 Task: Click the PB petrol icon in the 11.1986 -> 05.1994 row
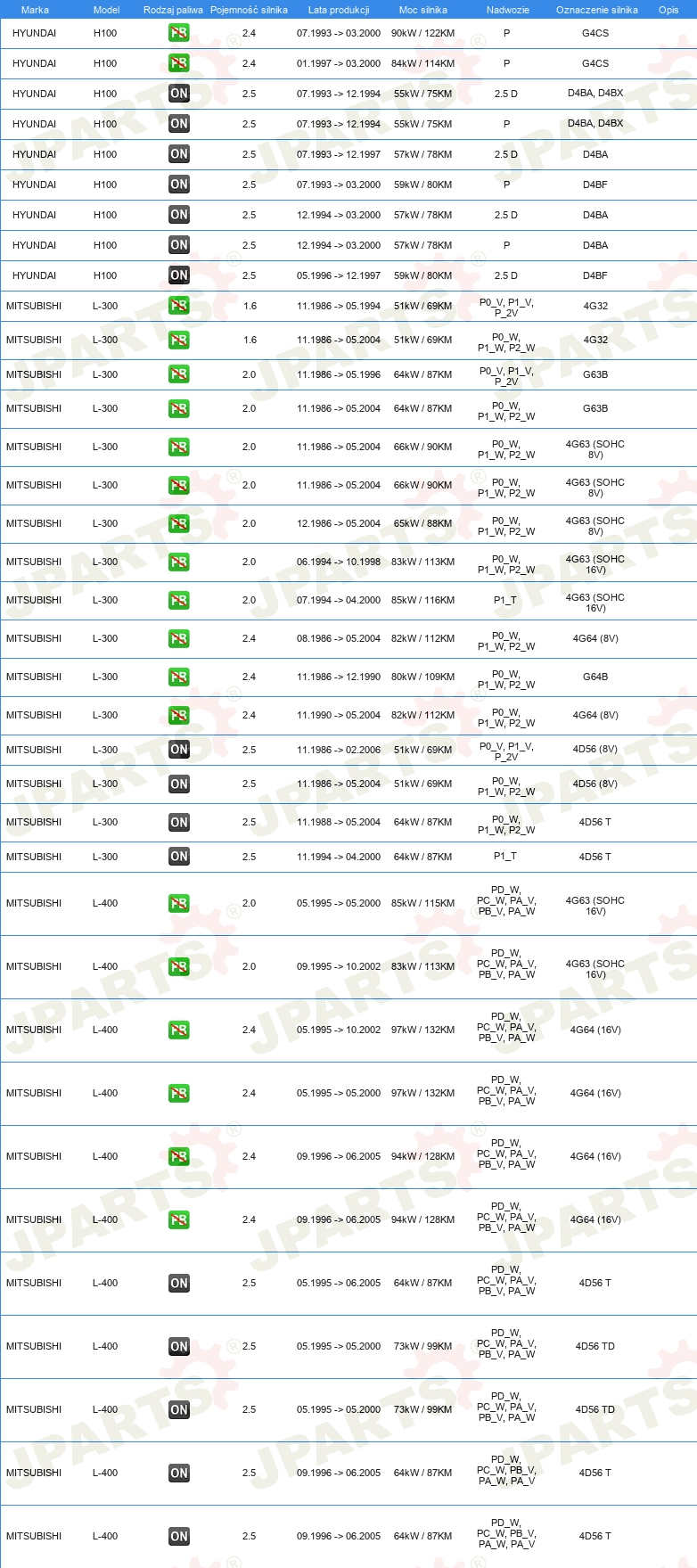point(179,306)
